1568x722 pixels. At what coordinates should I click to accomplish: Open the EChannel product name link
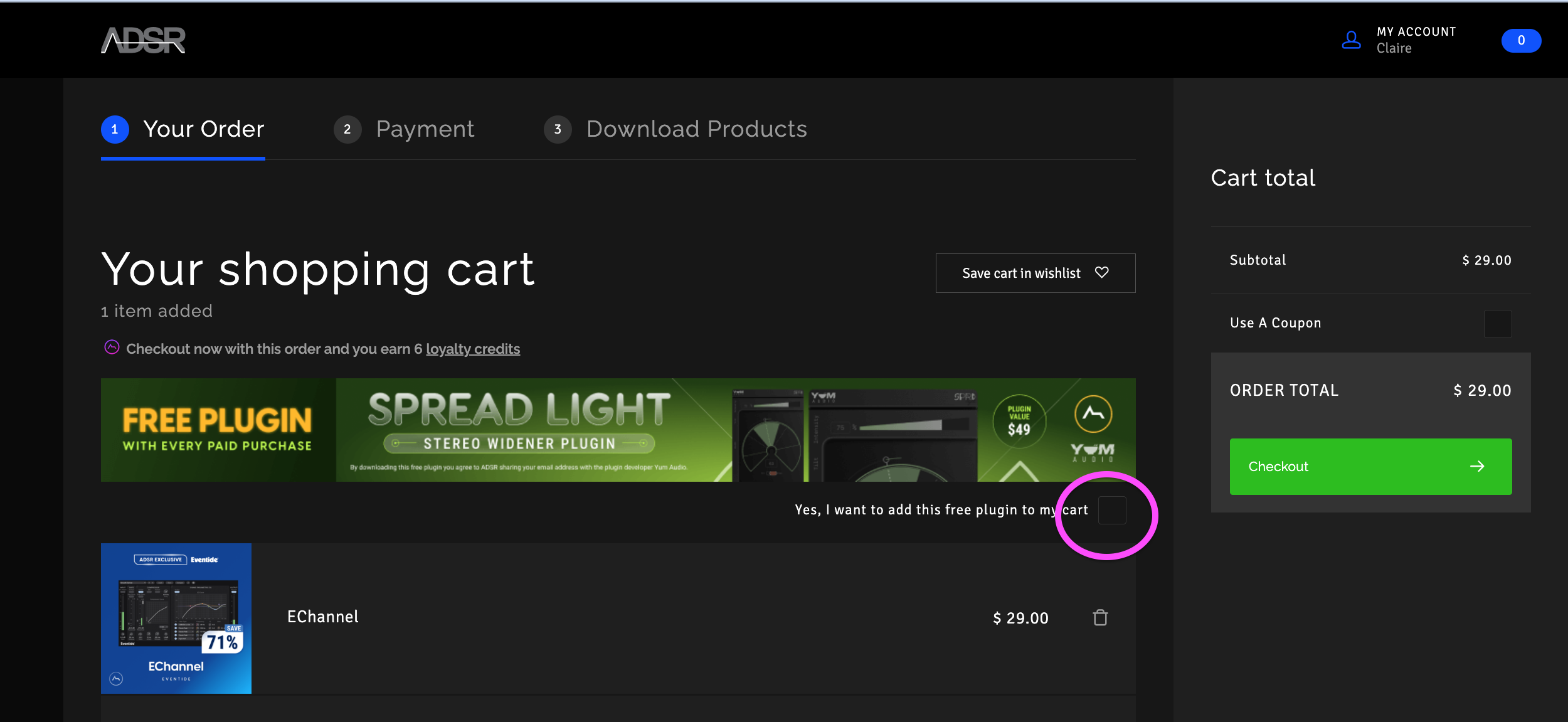[x=323, y=617]
